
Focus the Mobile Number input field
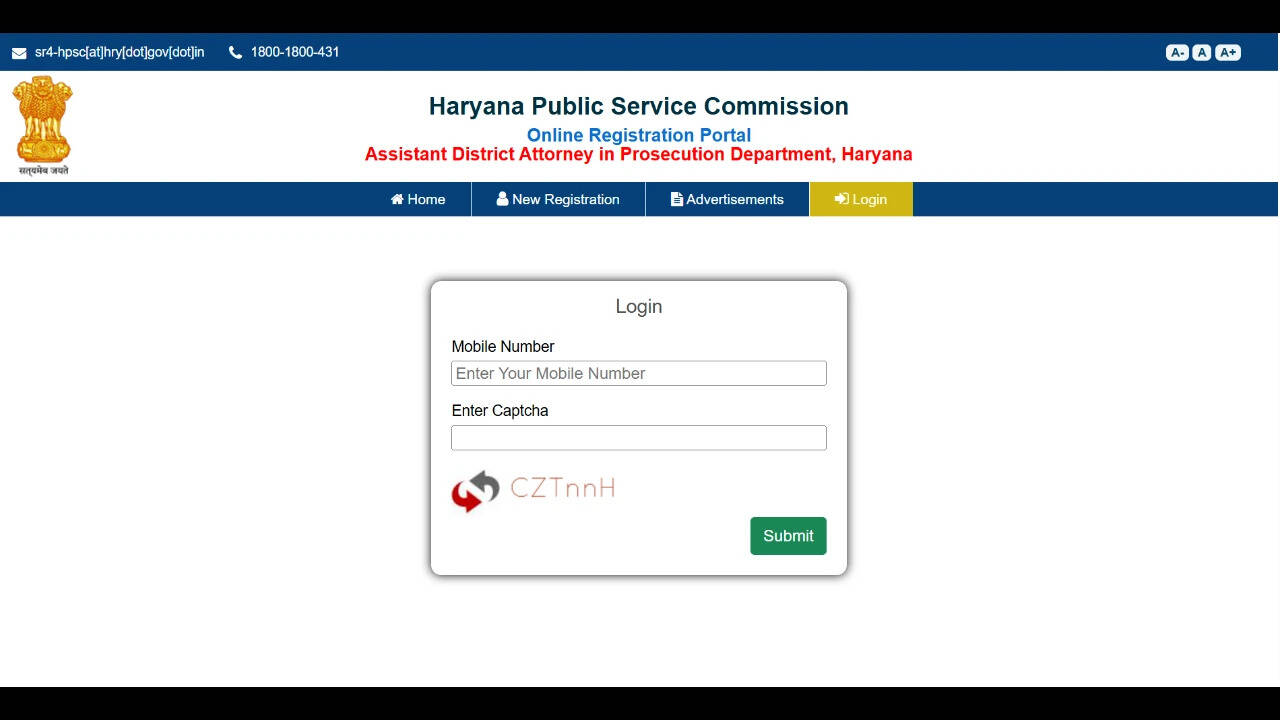point(639,373)
